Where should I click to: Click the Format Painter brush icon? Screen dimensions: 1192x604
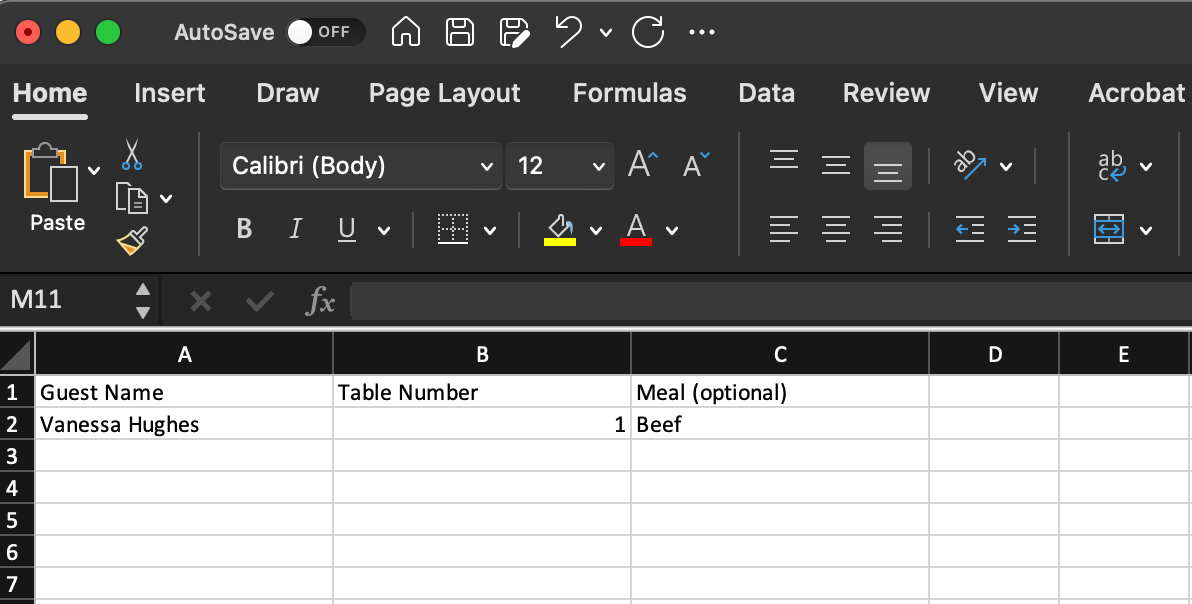coord(132,240)
